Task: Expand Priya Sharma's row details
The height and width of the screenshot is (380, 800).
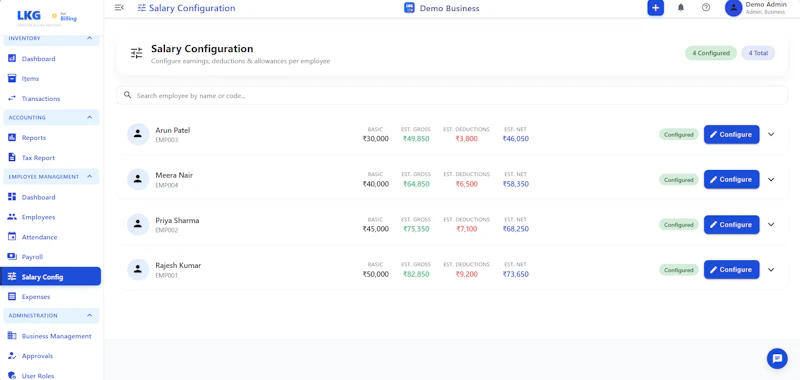Action: coord(771,224)
